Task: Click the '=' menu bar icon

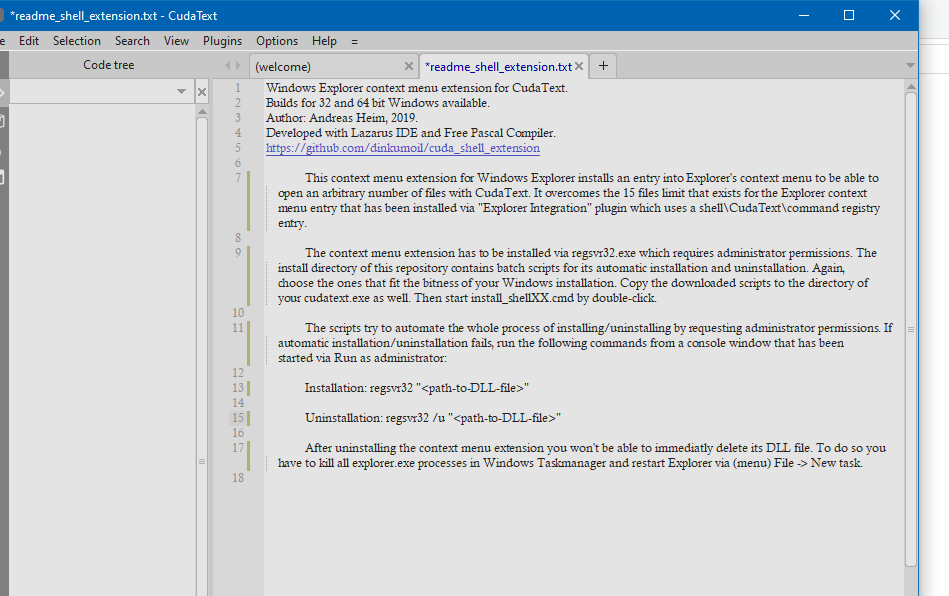Action: tap(354, 41)
